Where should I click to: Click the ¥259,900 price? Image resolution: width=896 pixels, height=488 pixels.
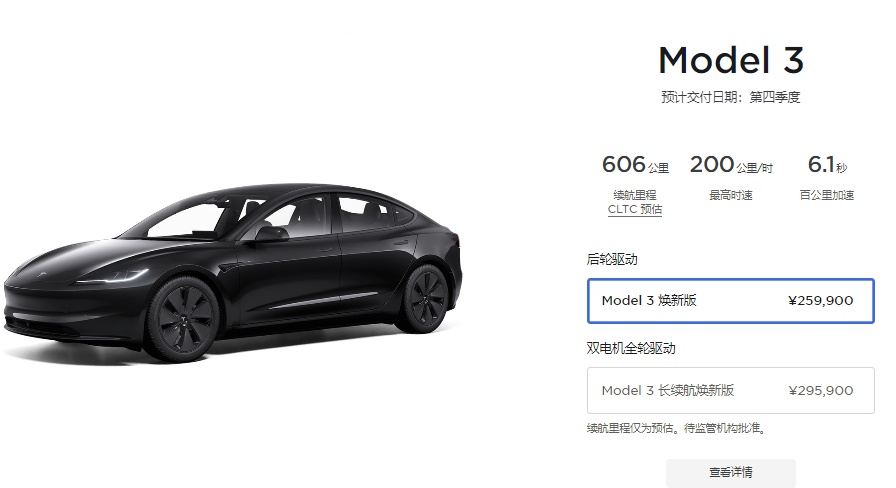click(820, 301)
